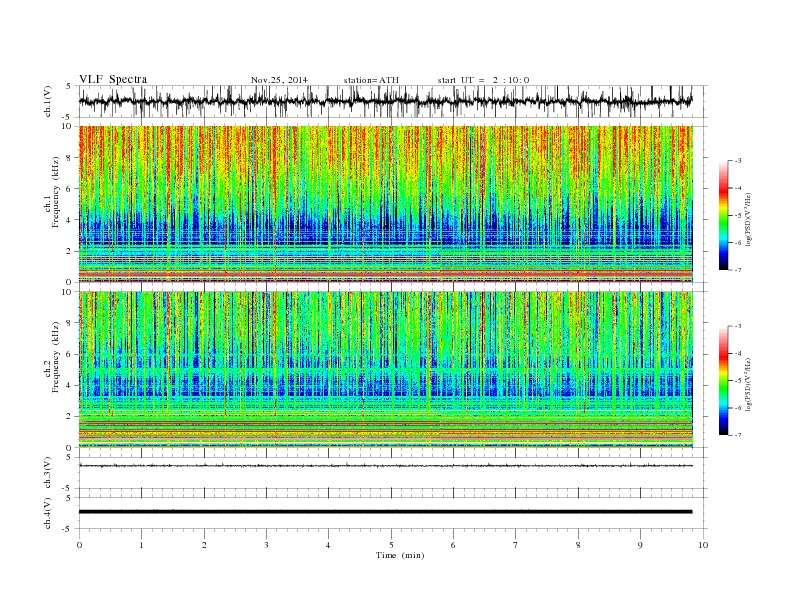The height and width of the screenshot is (612, 792).
Task: Click the ch.2 frequency tick "4"
Action: [70, 386]
